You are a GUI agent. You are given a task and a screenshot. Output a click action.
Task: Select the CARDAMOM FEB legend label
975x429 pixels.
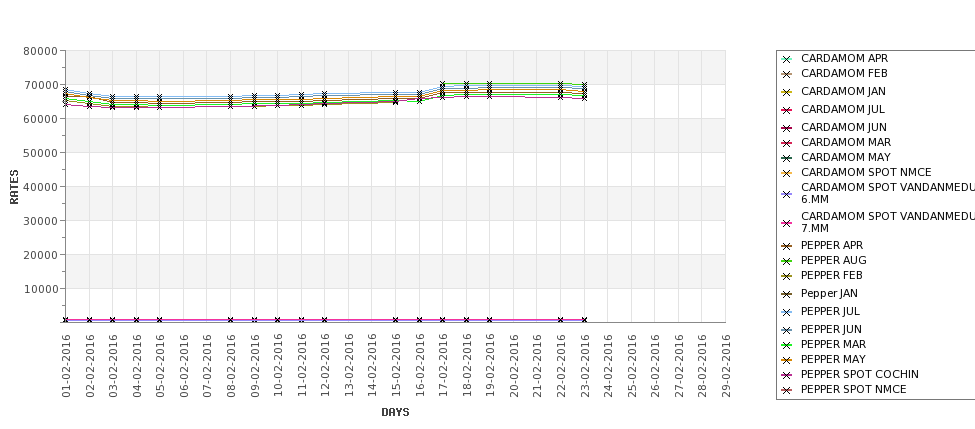click(844, 73)
